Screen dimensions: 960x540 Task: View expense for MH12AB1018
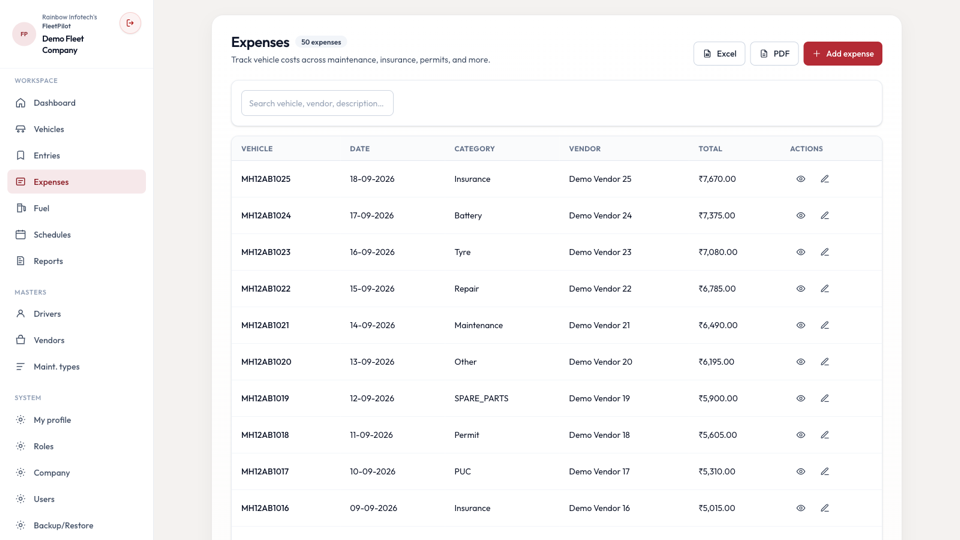[x=800, y=435]
